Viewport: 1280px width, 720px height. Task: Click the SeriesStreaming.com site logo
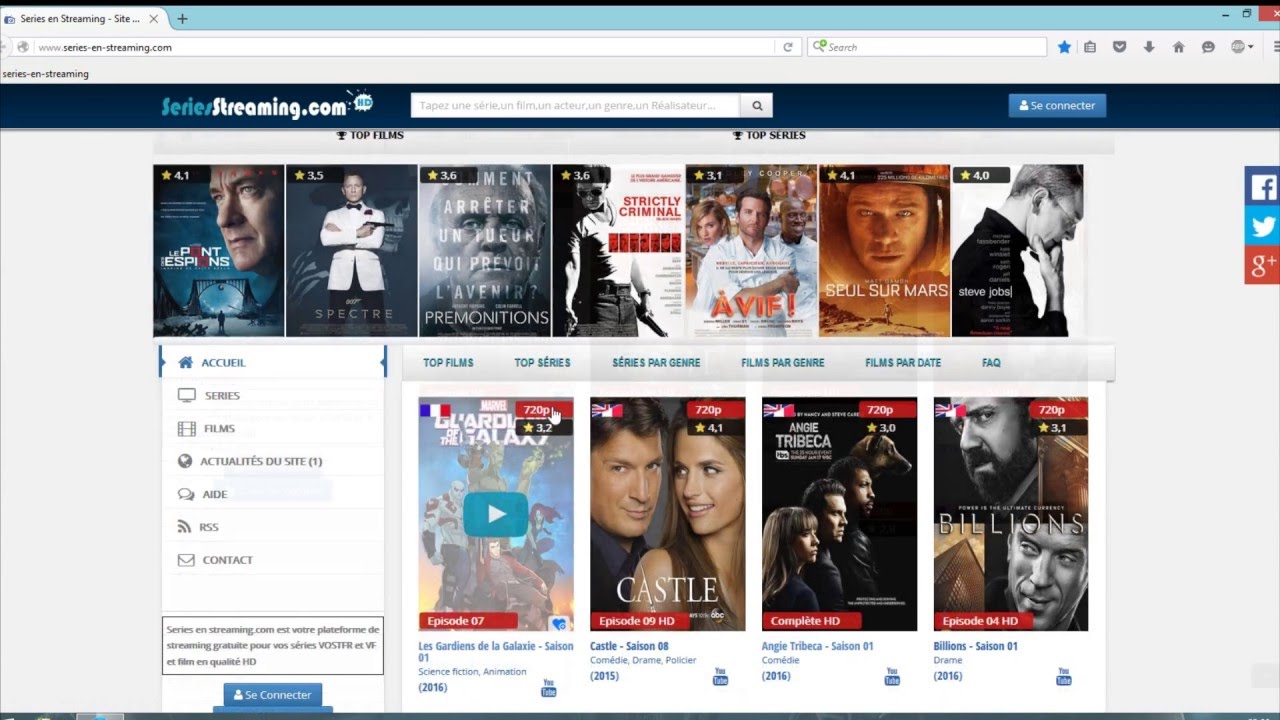coord(267,105)
